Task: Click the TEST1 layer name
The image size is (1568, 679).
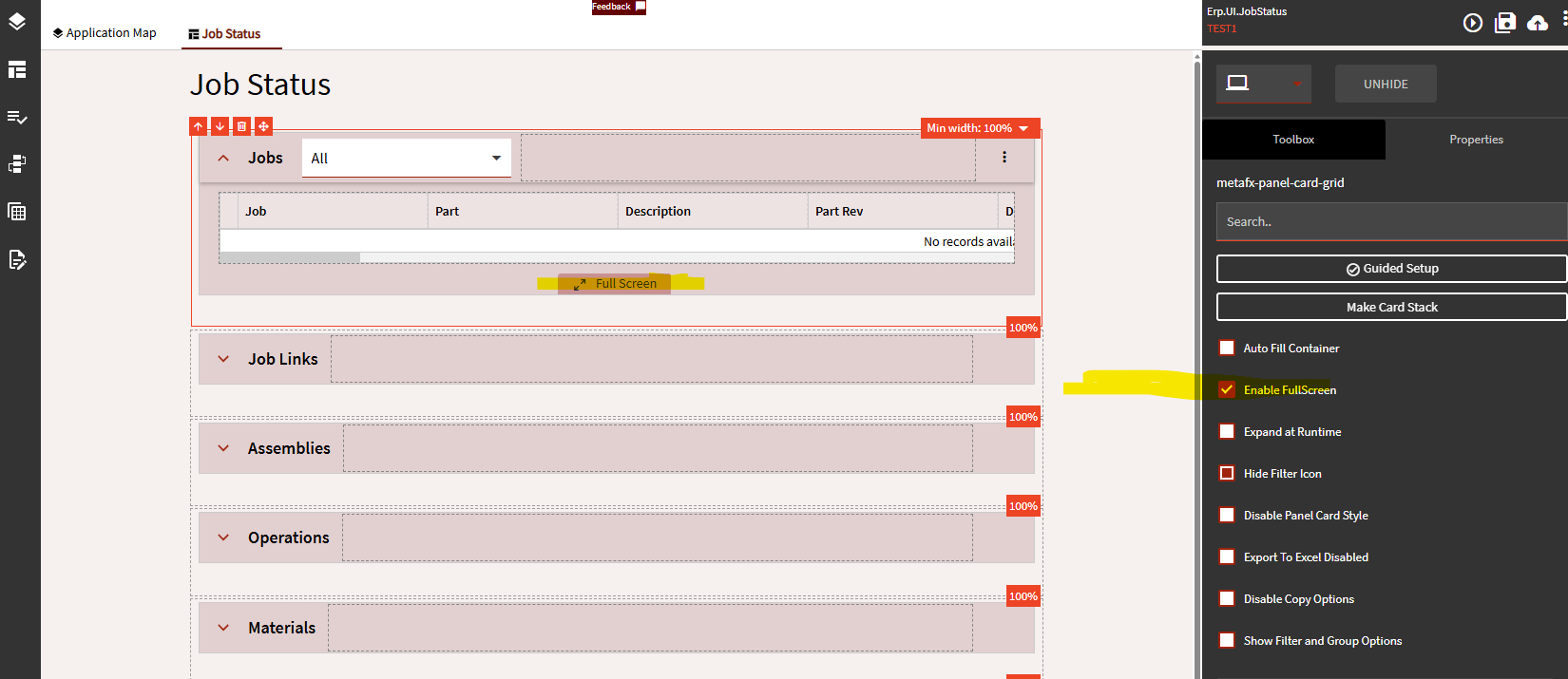Action: (x=1222, y=28)
